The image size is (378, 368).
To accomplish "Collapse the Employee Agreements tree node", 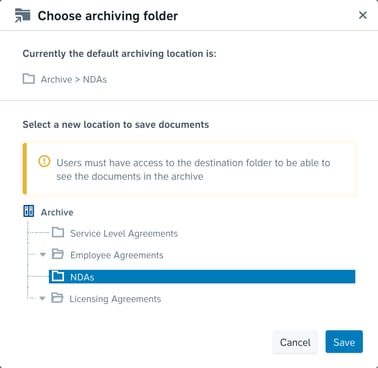I will click(43, 255).
